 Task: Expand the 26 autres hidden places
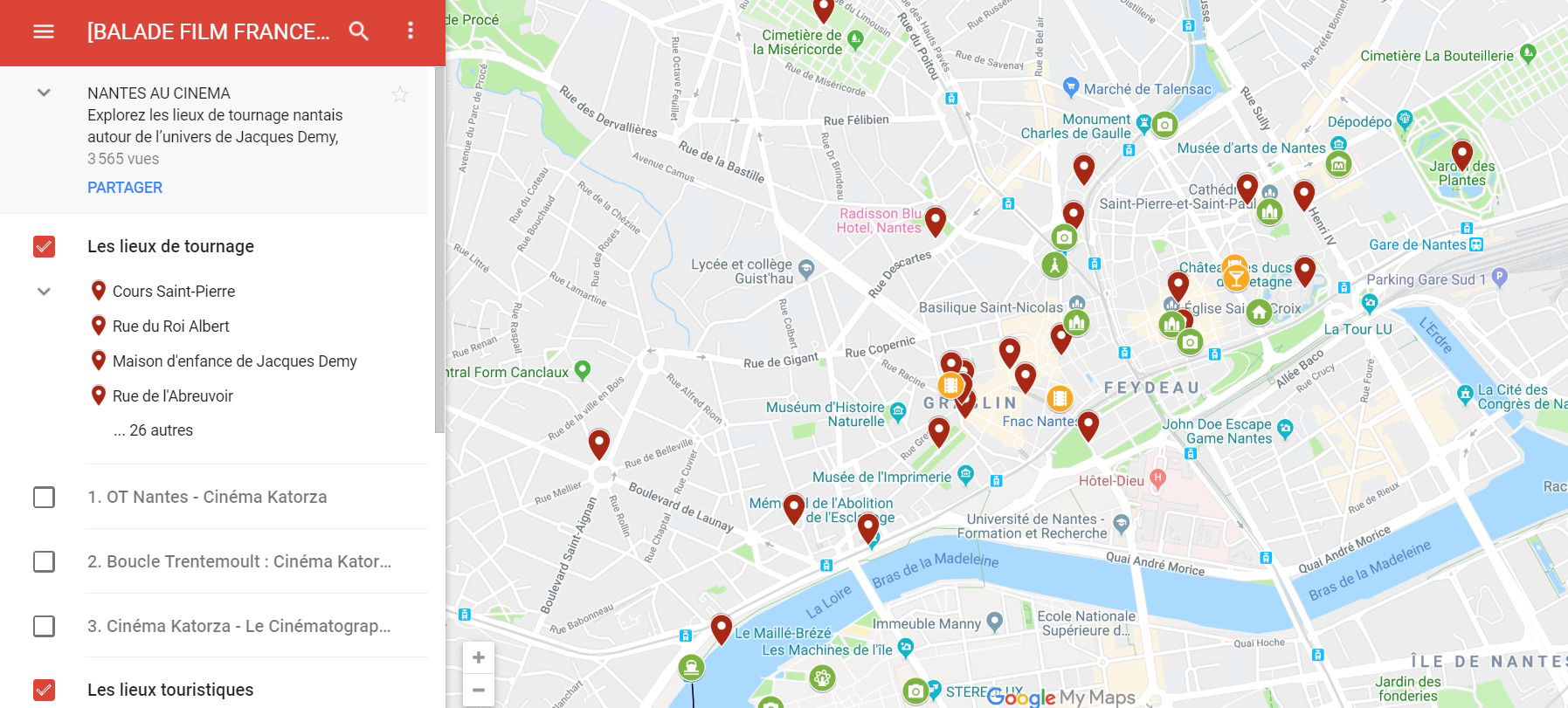coord(154,430)
